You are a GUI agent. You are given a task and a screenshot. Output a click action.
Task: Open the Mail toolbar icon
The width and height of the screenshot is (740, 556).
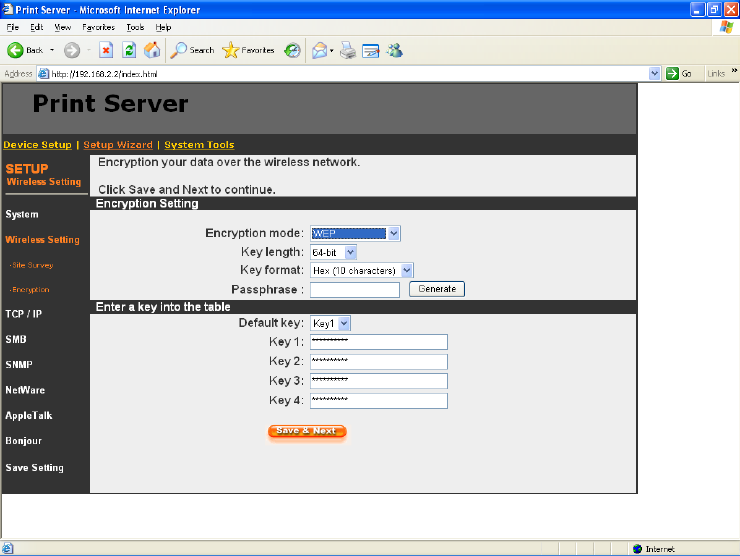(x=320, y=50)
